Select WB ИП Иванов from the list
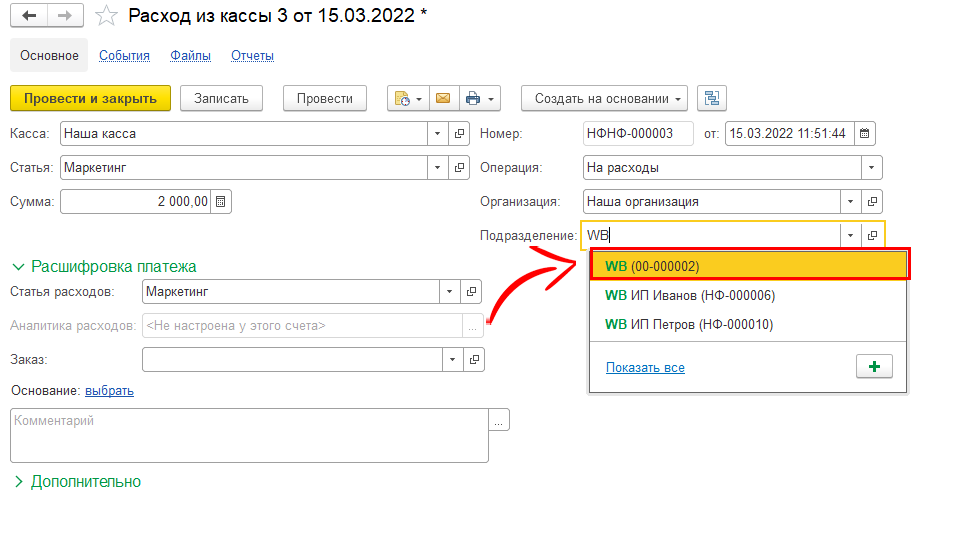Screen dimensions: 960x560 click(x=690, y=296)
